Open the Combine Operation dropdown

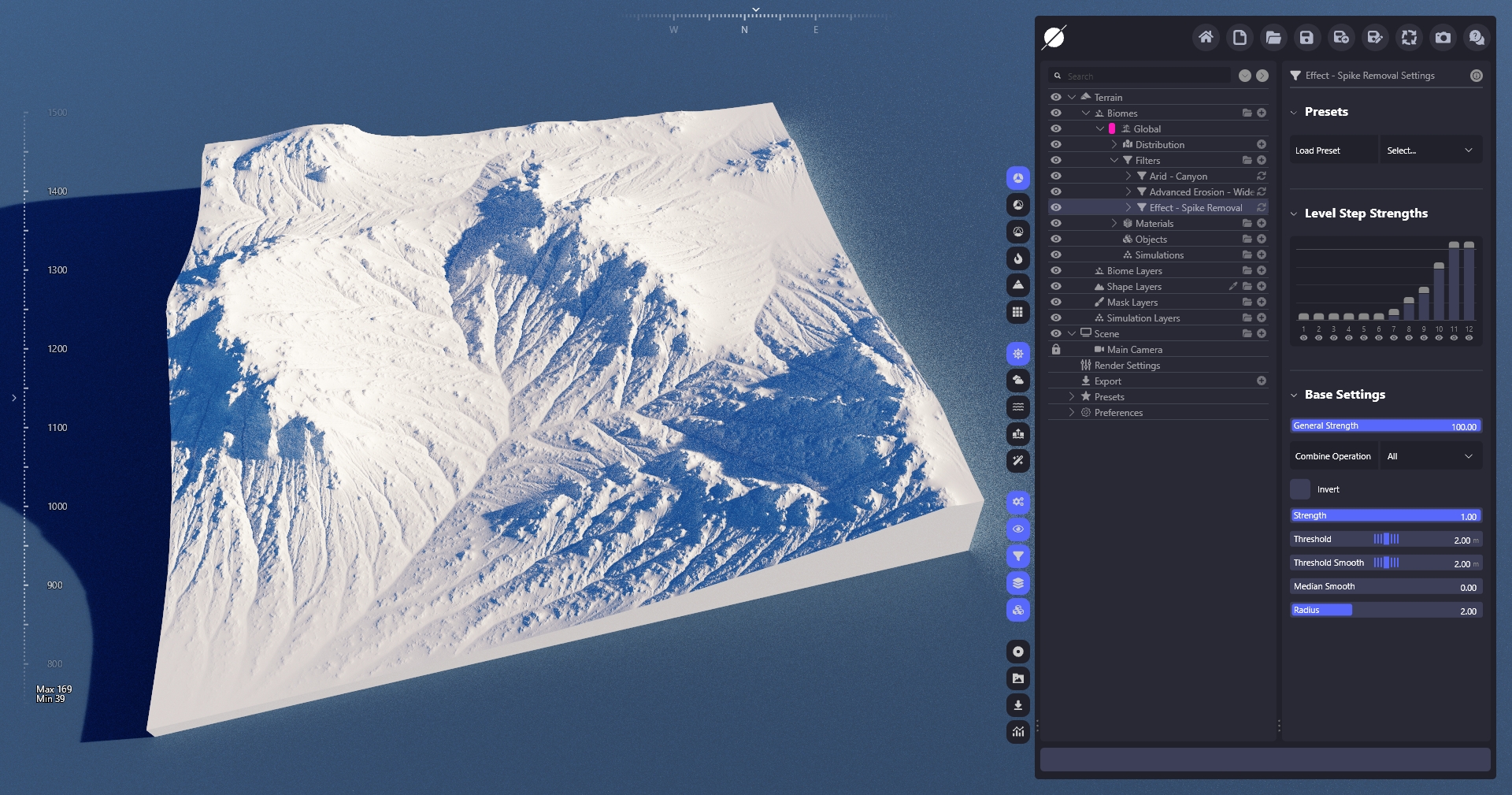coord(1430,456)
